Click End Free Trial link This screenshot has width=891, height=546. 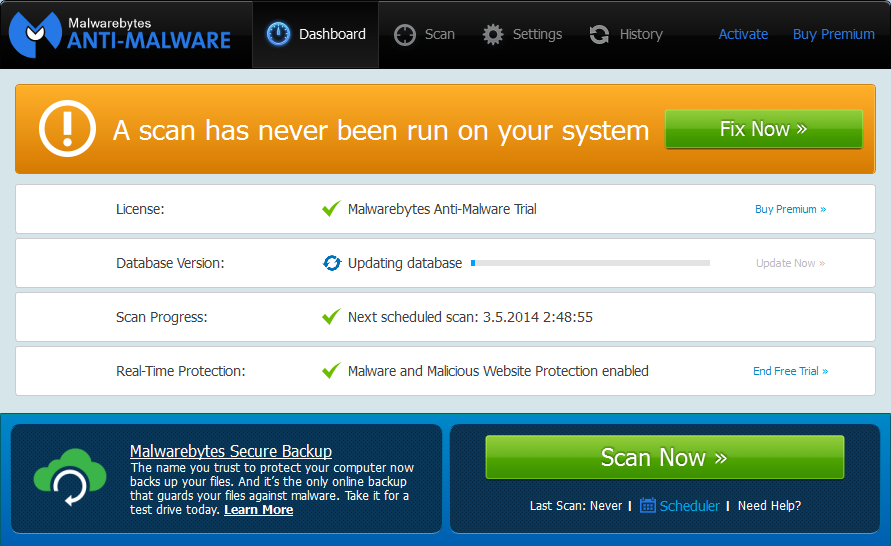[x=790, y=371]
